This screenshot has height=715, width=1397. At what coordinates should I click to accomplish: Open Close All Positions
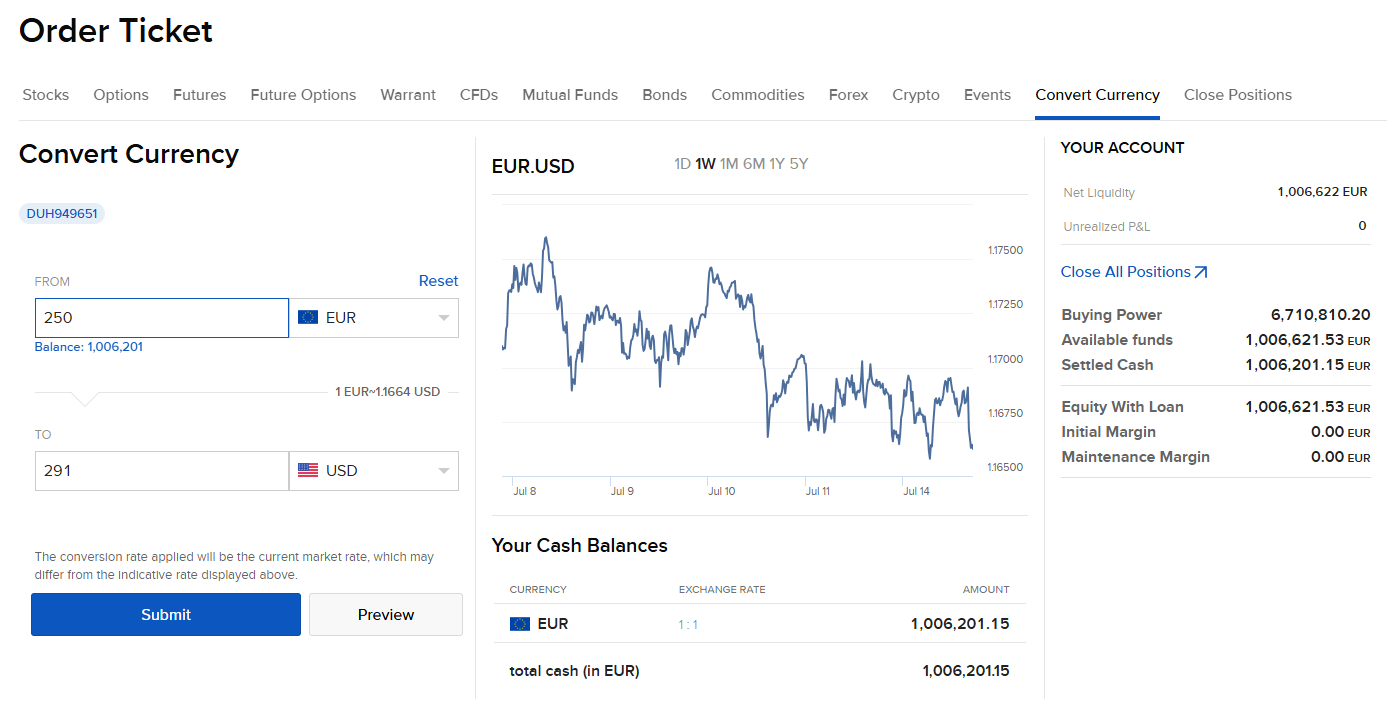pyautogui.click(x=1127, y=271)
